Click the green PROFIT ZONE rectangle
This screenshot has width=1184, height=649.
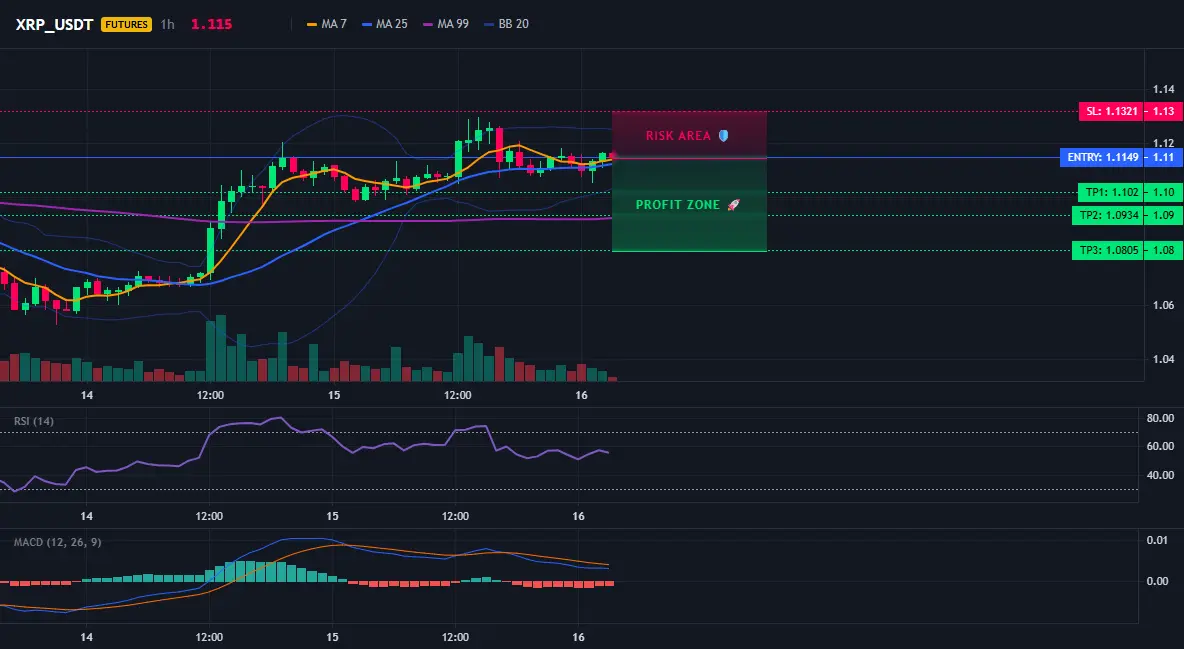tap(689, 205)
